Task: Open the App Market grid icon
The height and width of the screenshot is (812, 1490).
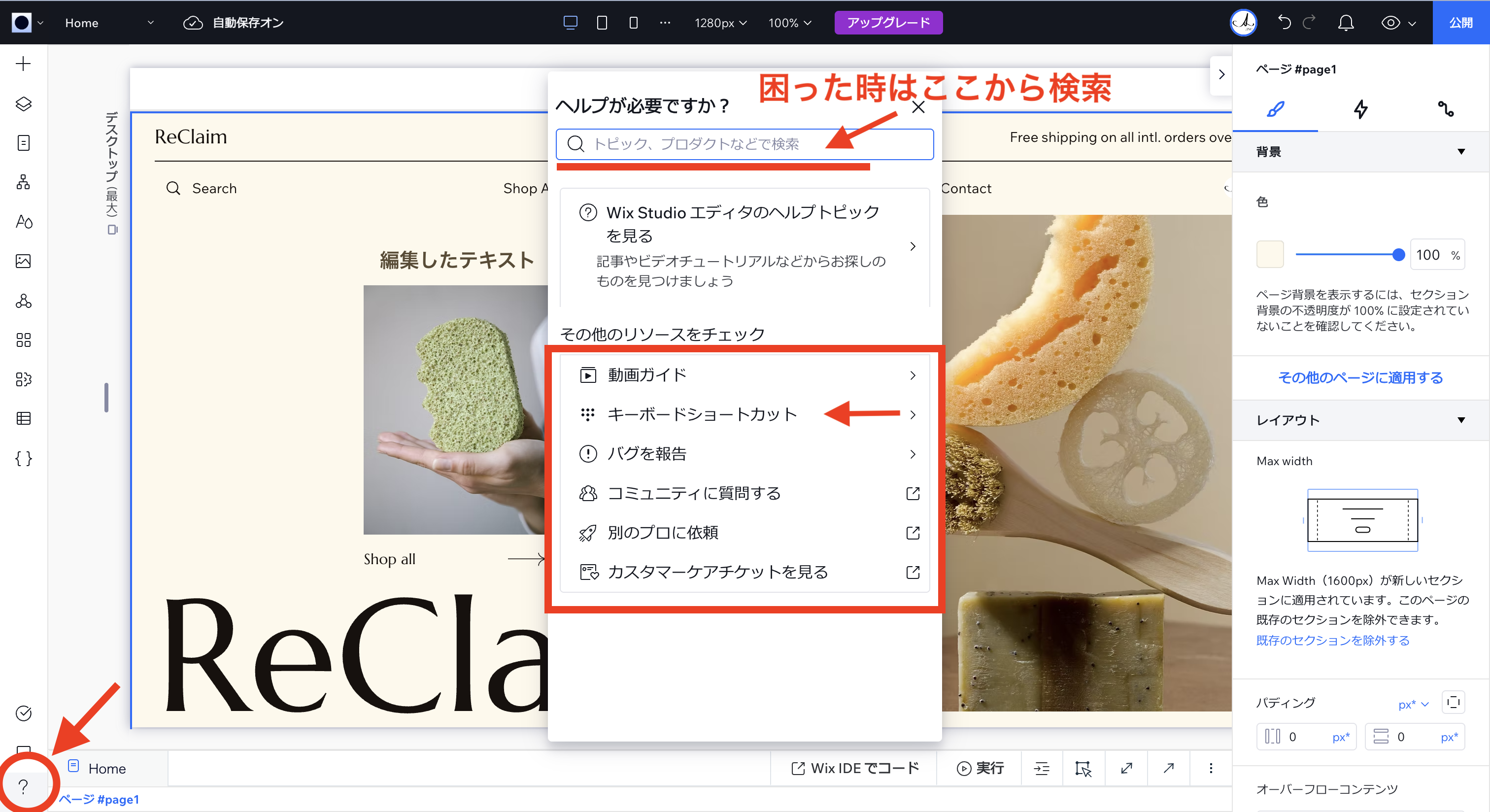Action: pyautogui.click(x=24, y=340)
